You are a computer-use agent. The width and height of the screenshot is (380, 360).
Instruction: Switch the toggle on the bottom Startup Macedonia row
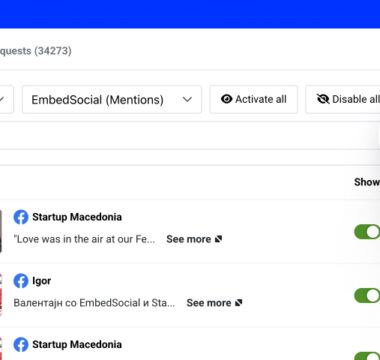coord(367,356)
